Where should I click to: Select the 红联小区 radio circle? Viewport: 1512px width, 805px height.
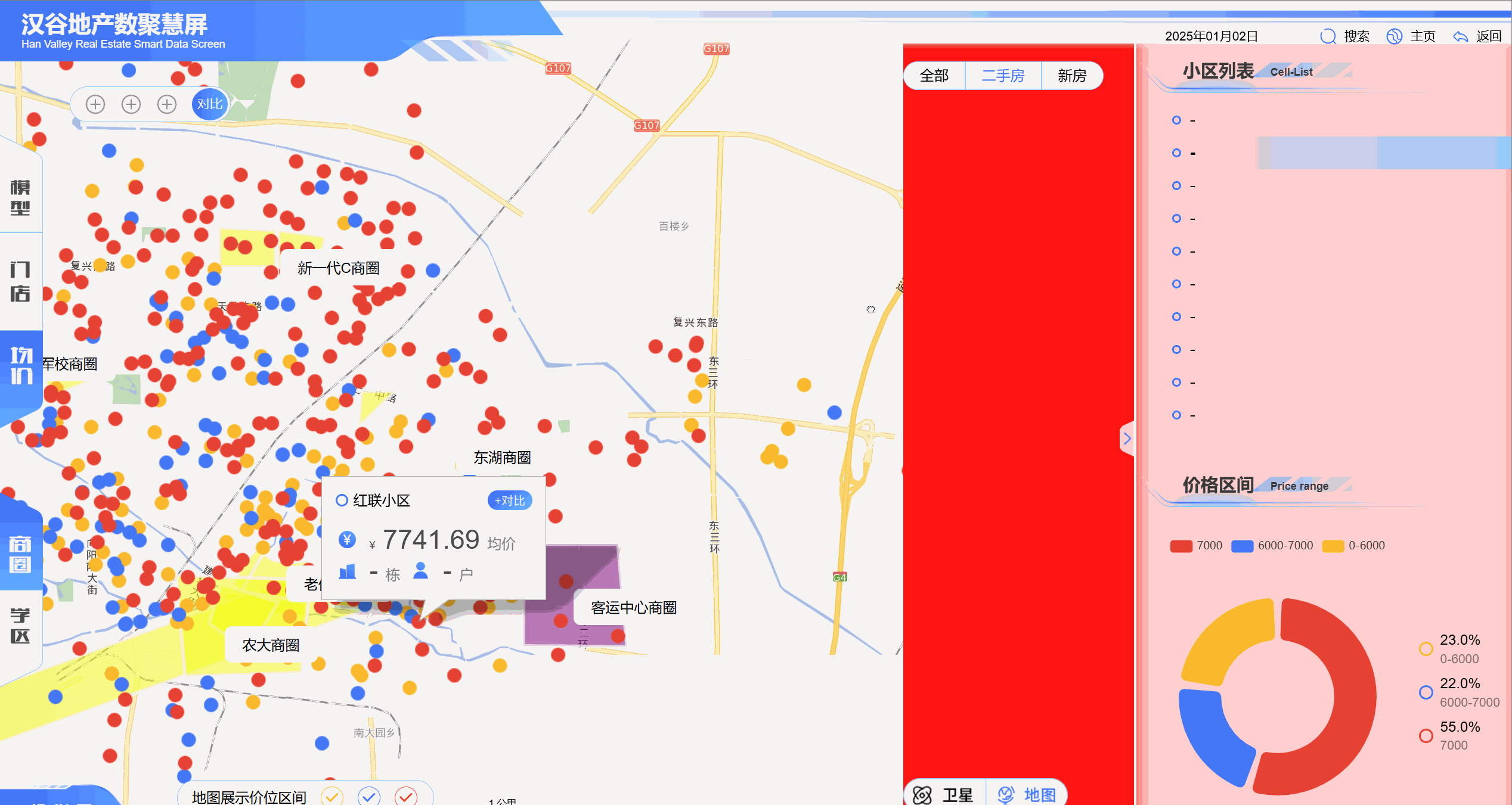click(x=342, y=501)
